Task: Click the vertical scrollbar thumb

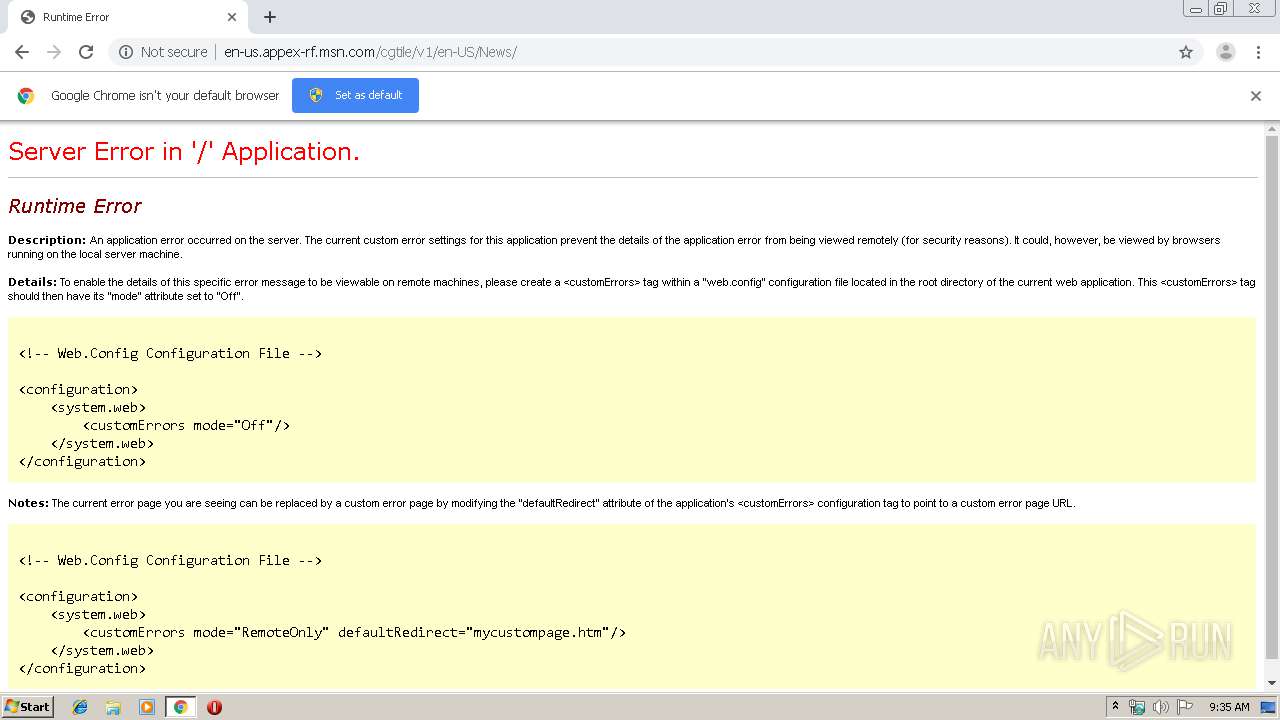Action: point(1272,398)
